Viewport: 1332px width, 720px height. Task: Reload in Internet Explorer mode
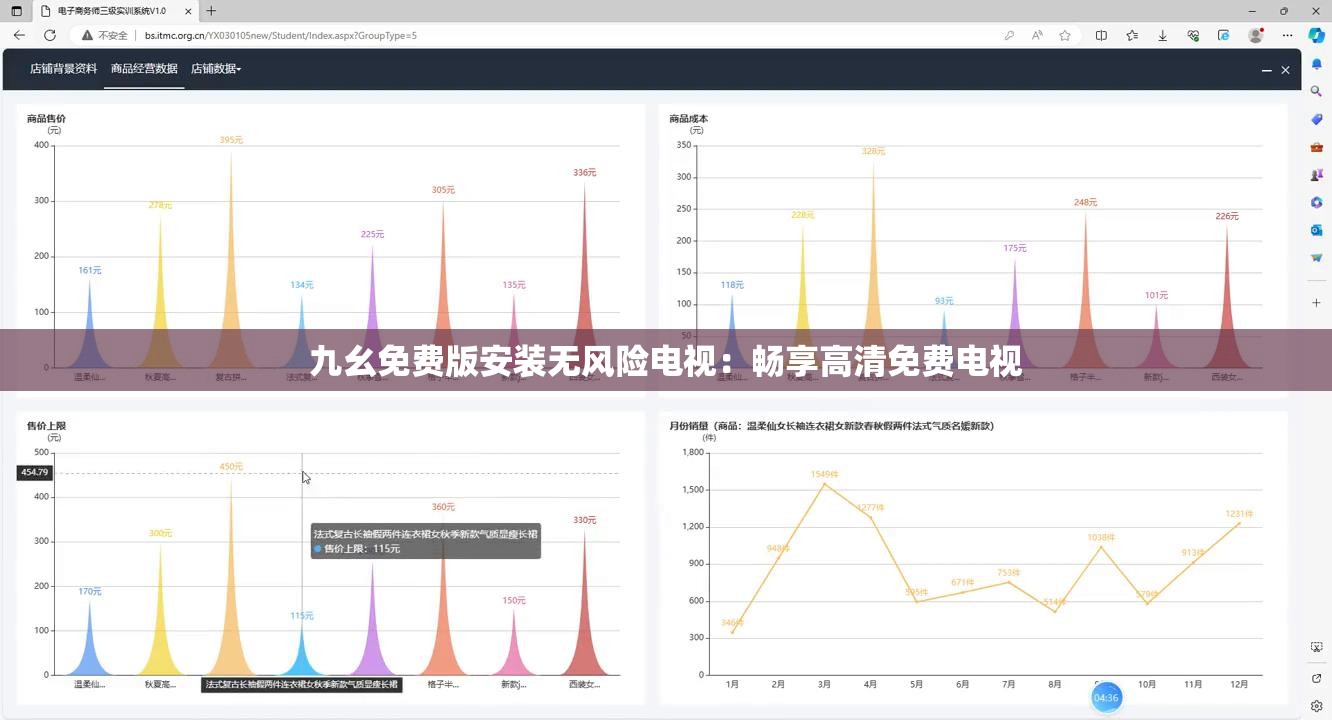pyautogui.click(x=1223, y=35)
